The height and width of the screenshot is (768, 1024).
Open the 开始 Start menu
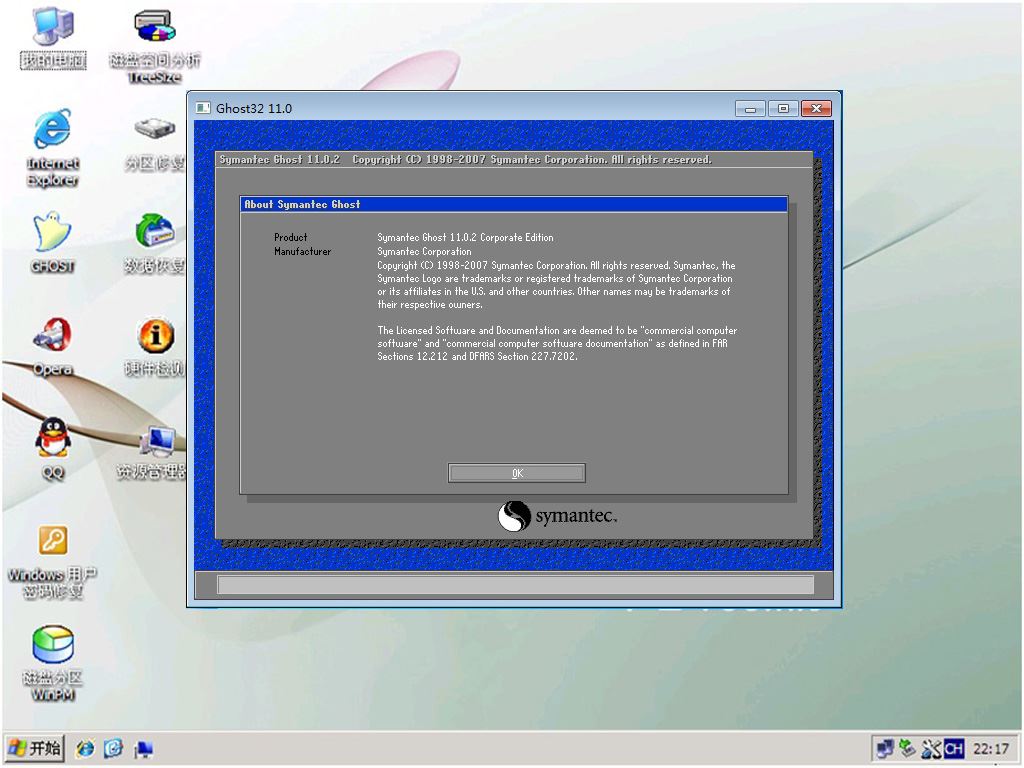tap(35, 748)
